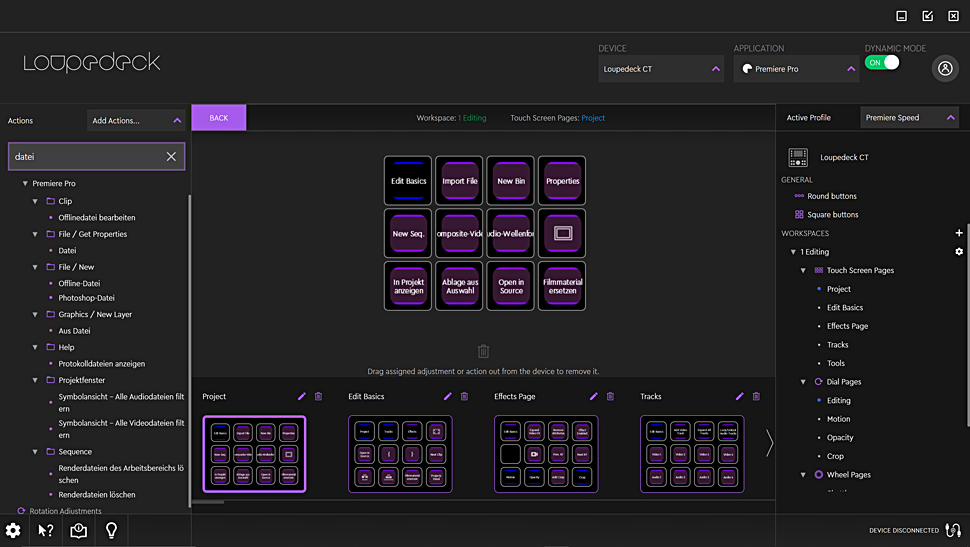Collapse the Dial Pages node
Viewport: 970px width, 547px height.
point(803,382)
